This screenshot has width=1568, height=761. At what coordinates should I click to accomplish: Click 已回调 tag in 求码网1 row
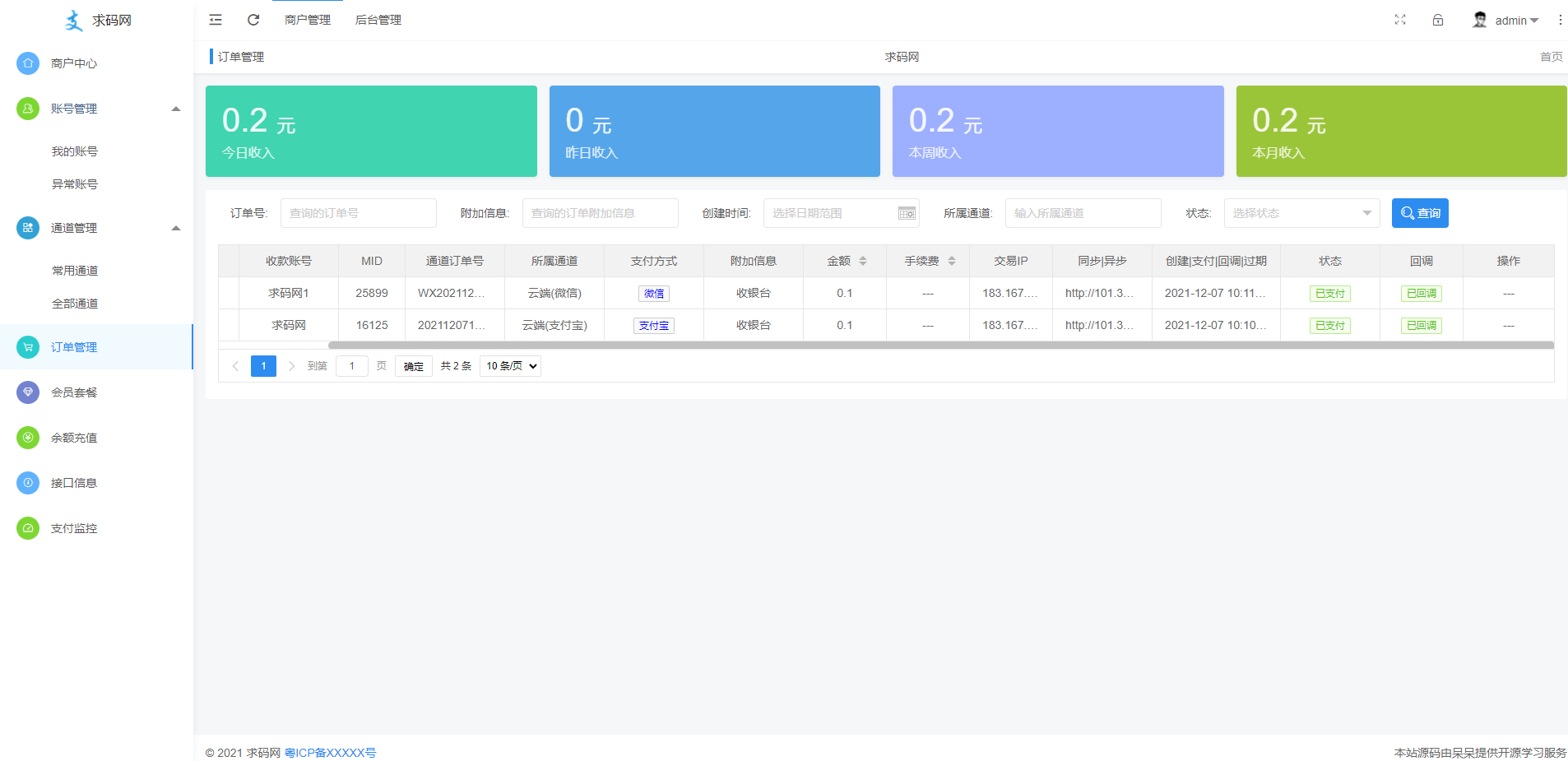(1422, 294)
